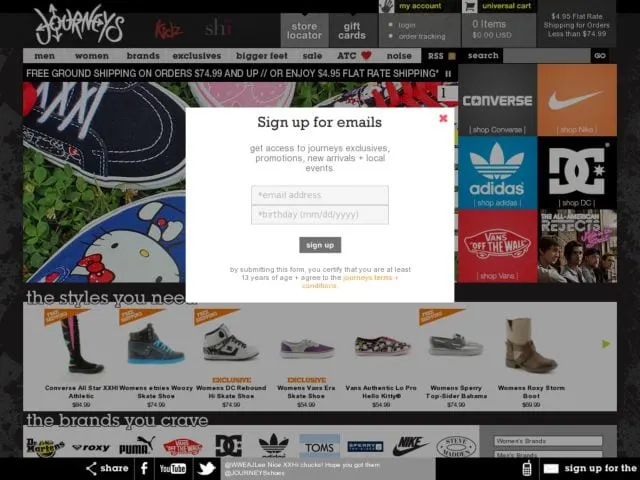Click the search text box
Image resolution: width=640 pixels, height=480 pixels.
click(547, 56)
